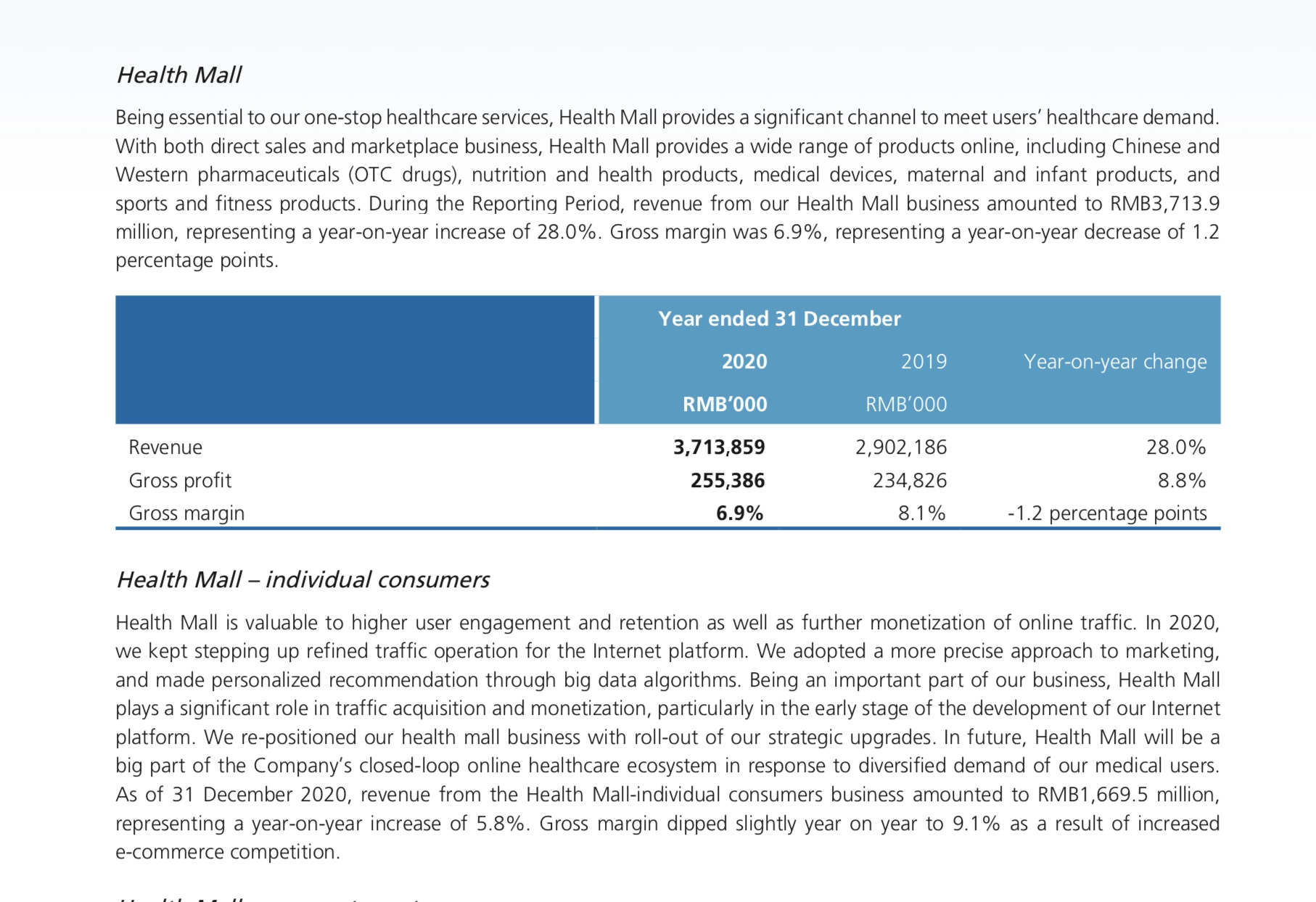Select the 255,386 gross profit value

728,480
